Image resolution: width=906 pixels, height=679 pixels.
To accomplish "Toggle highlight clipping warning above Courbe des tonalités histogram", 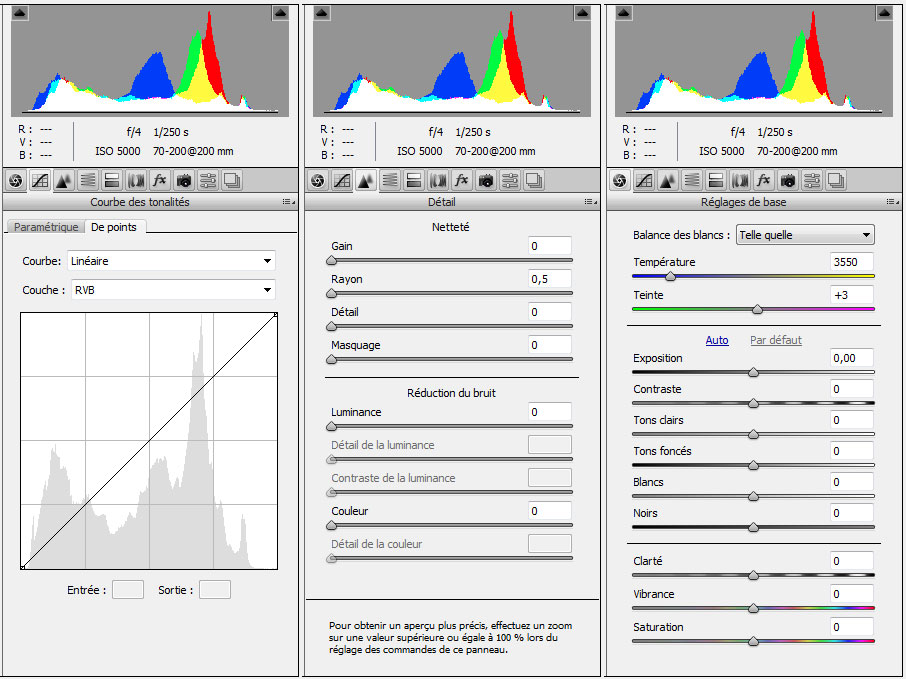I will pyautogui.click(x=280, y=13).
